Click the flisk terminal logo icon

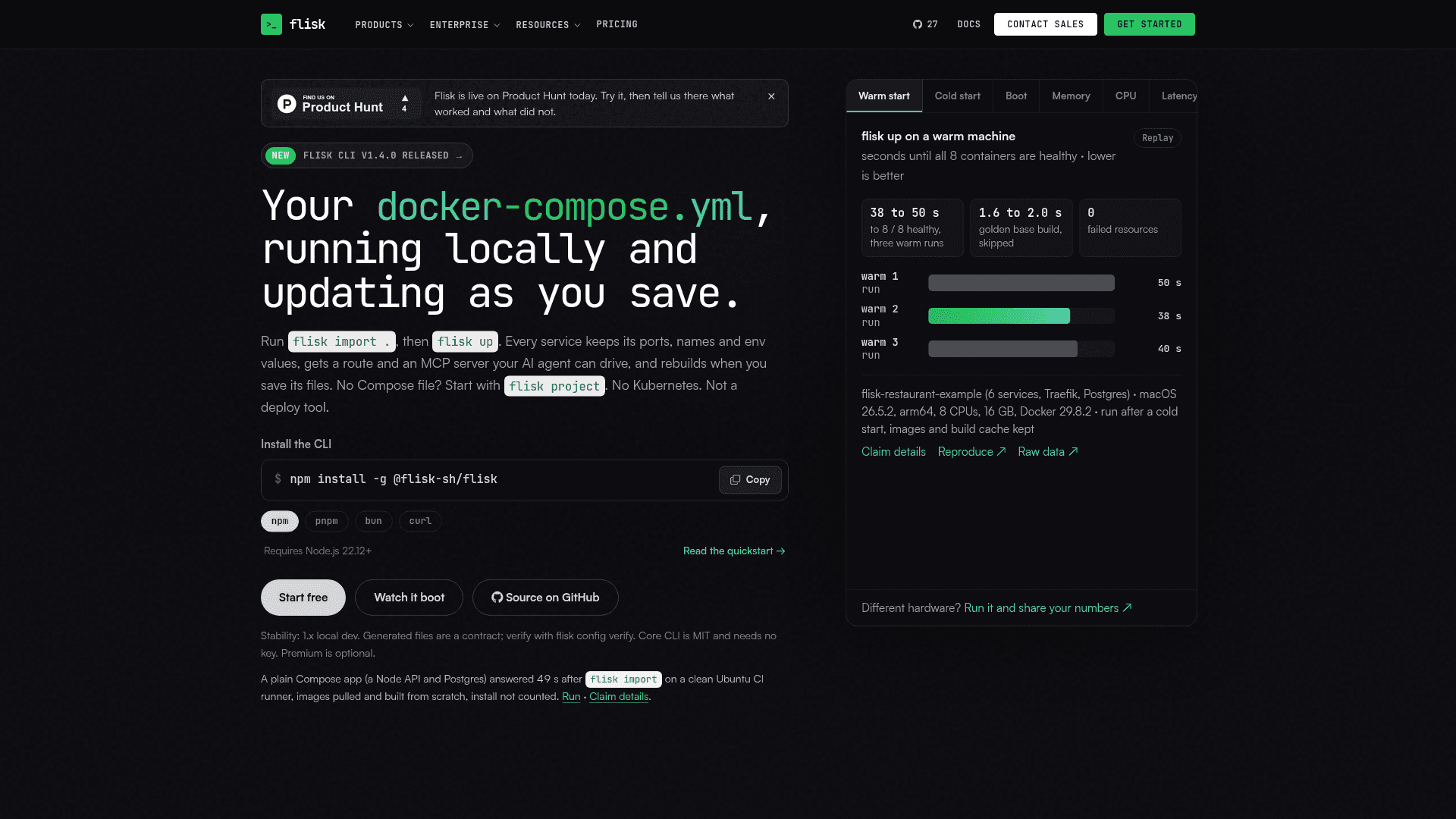point(271,24)
